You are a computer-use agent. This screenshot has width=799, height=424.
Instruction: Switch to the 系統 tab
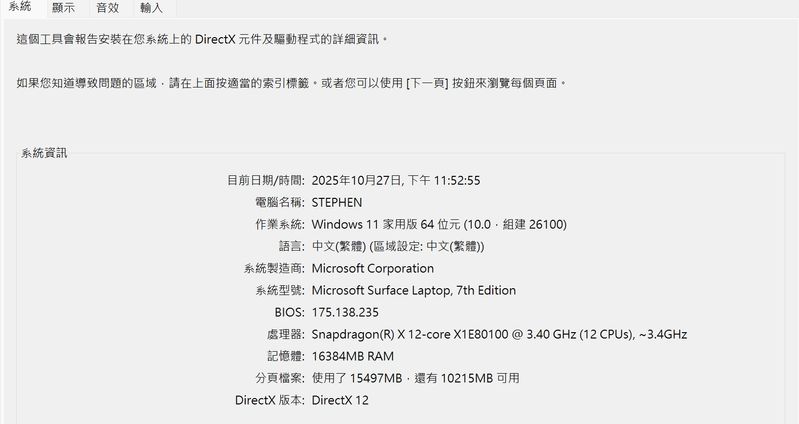(19, 8)
